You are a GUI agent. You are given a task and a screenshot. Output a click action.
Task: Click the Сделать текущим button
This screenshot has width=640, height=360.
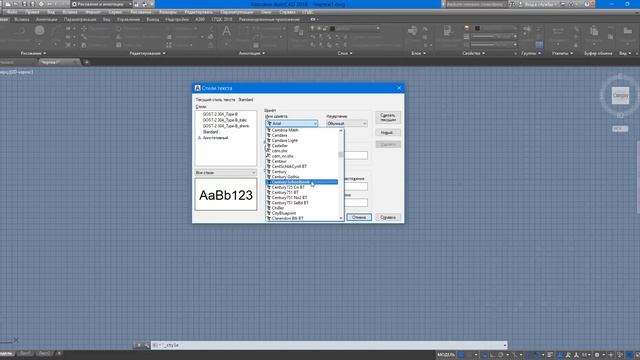[x=388, y=118]
